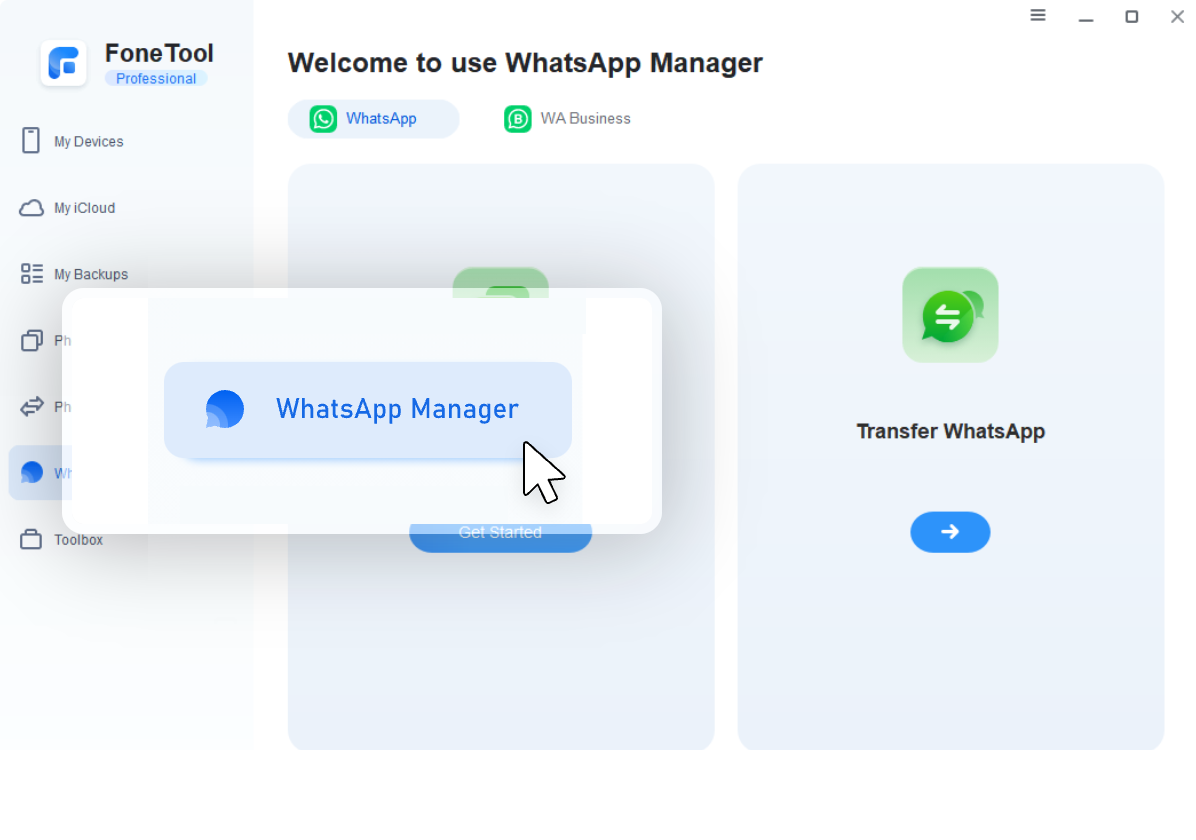The width and height of the screenshot is (1196, 840).
Task: Close the FoneTool window
Action: [x=1177, y=17]
